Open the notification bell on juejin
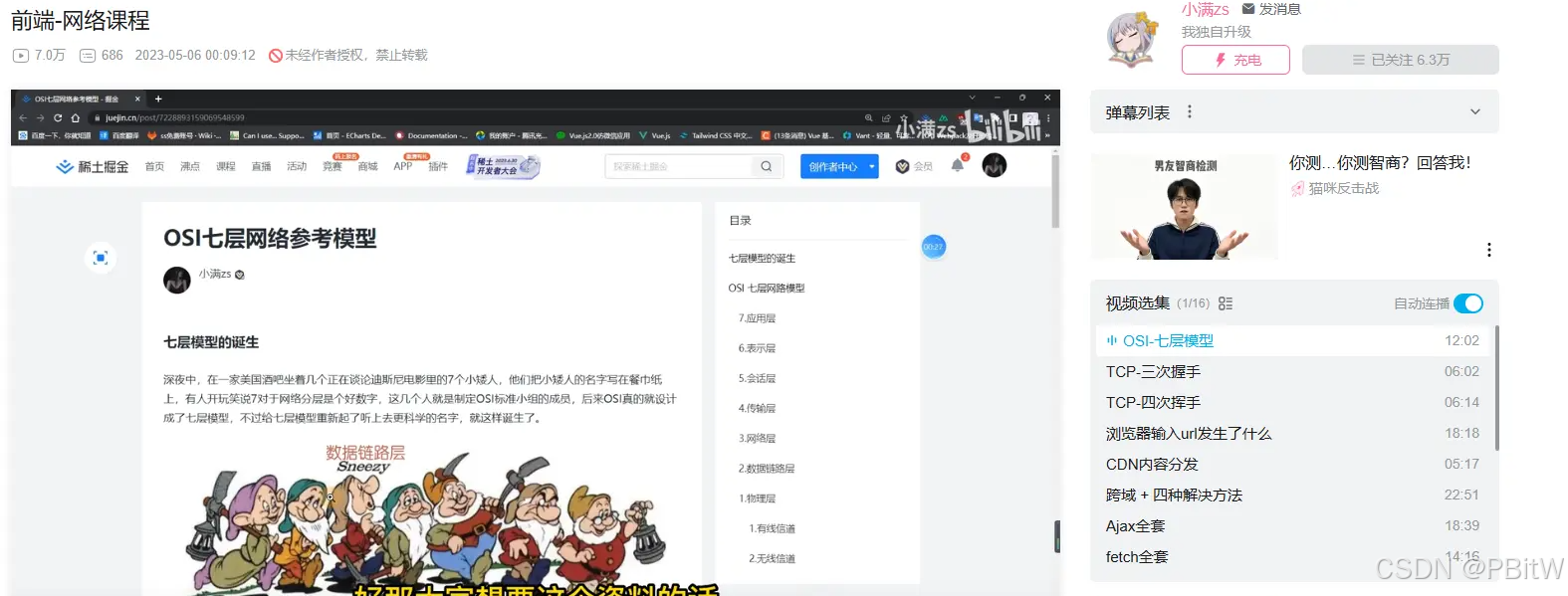The height and width of the screenshot is (596, 1568). click(x=958, y=165)
